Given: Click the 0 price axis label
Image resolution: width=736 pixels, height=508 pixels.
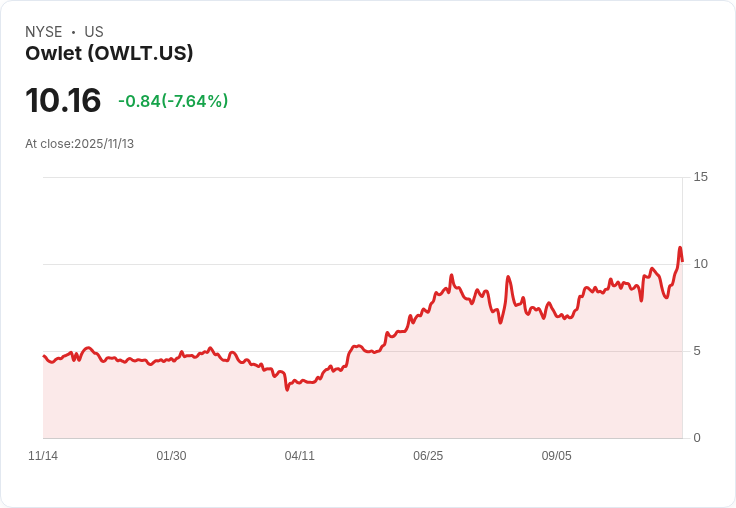Looking at the screenshot, I should (697, 438).
